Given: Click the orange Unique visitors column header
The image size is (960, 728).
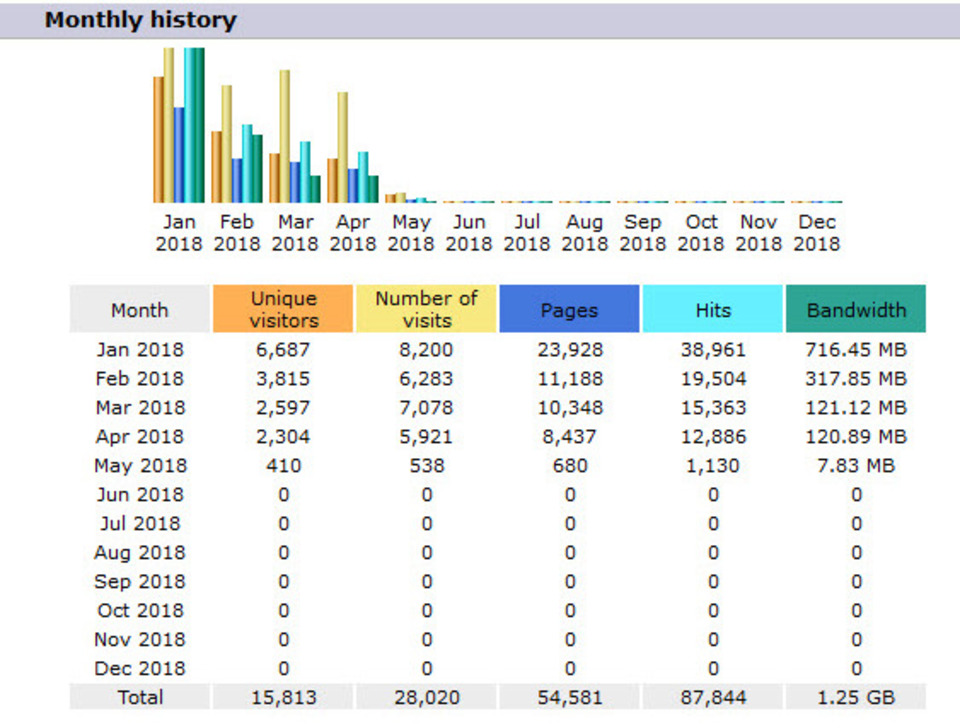Looking at the screenshot, I should click(x=283, y=309).
